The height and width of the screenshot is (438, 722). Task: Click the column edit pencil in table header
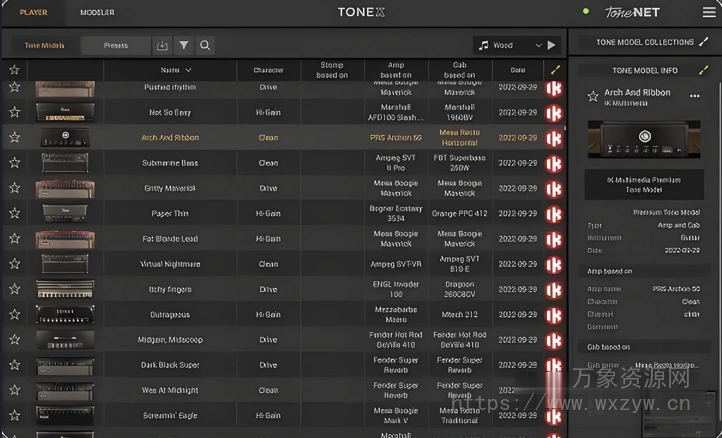(x=555, y=70)
